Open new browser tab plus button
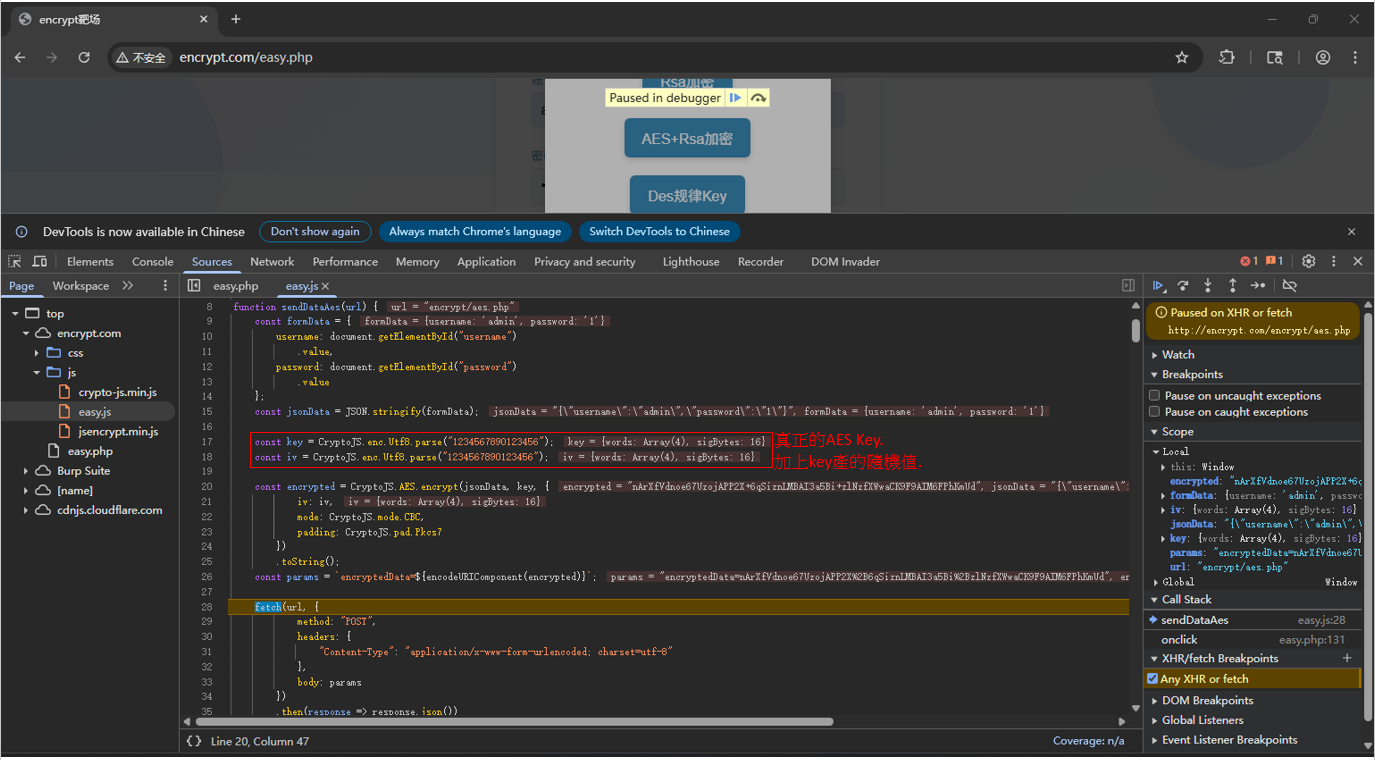 point(236,19)
